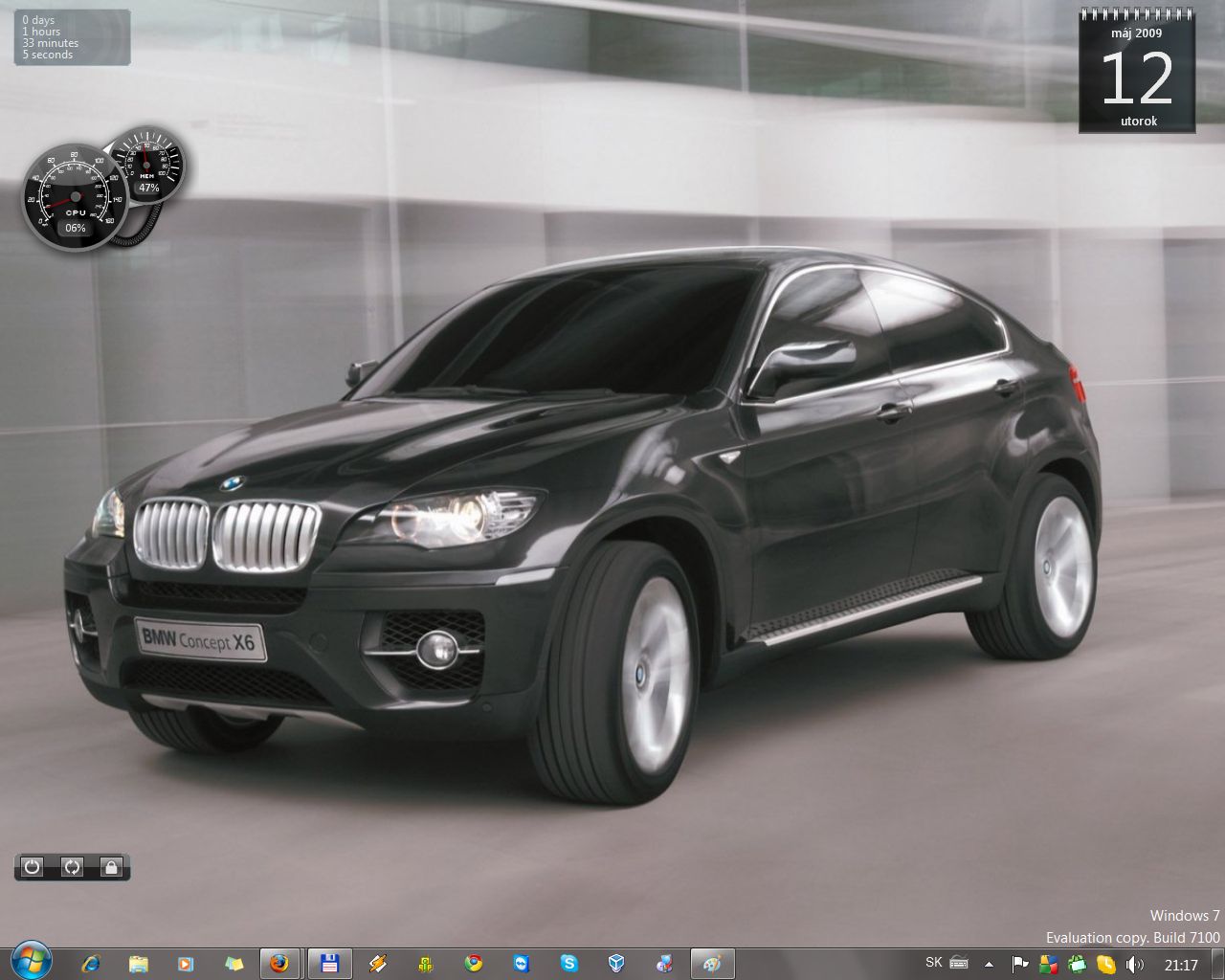The image size is (1225, 980).
Task: Click 'máj 2009' on calendar gadget
Action: 1137,33
